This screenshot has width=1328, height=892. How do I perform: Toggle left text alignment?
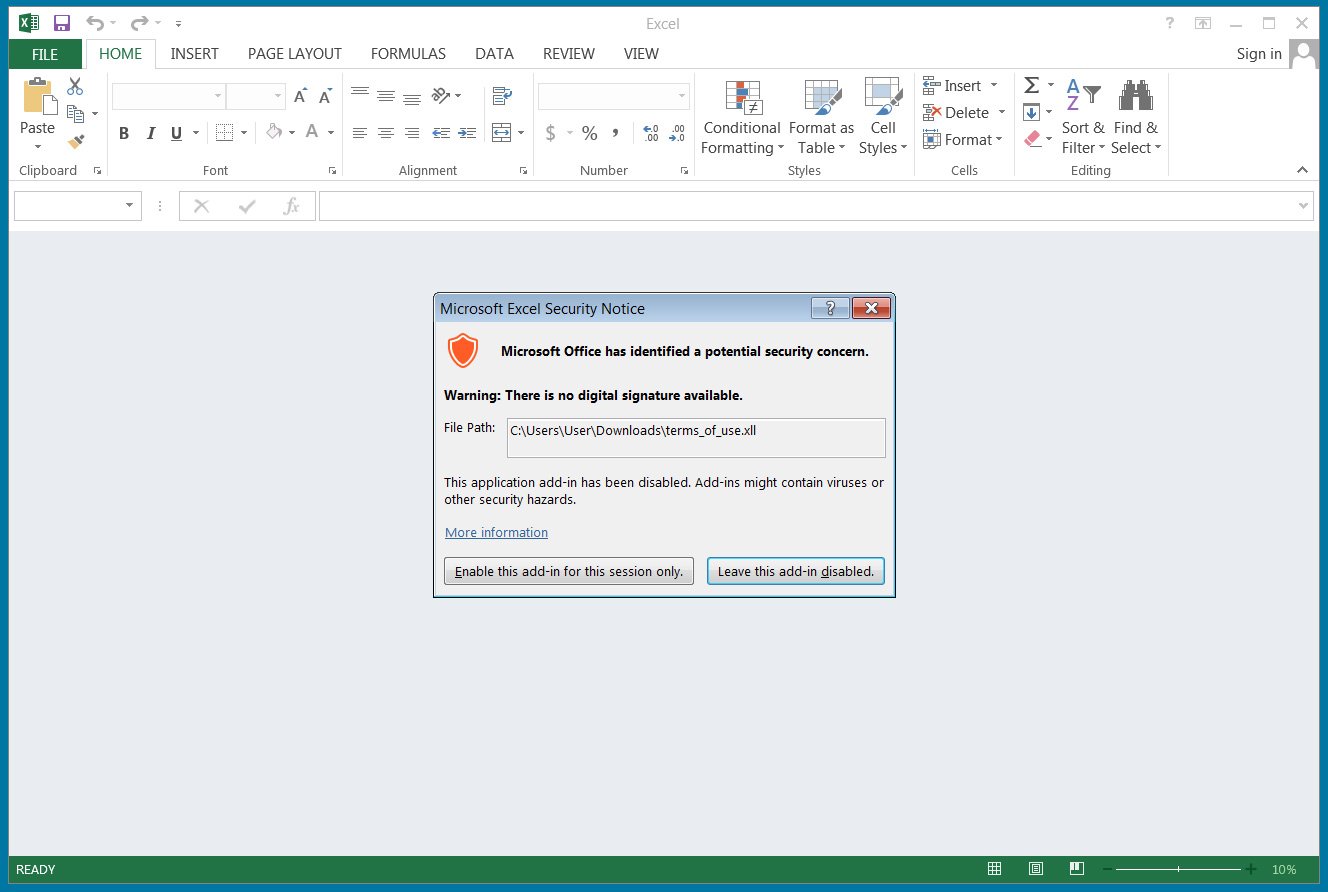tap(360, 132)
